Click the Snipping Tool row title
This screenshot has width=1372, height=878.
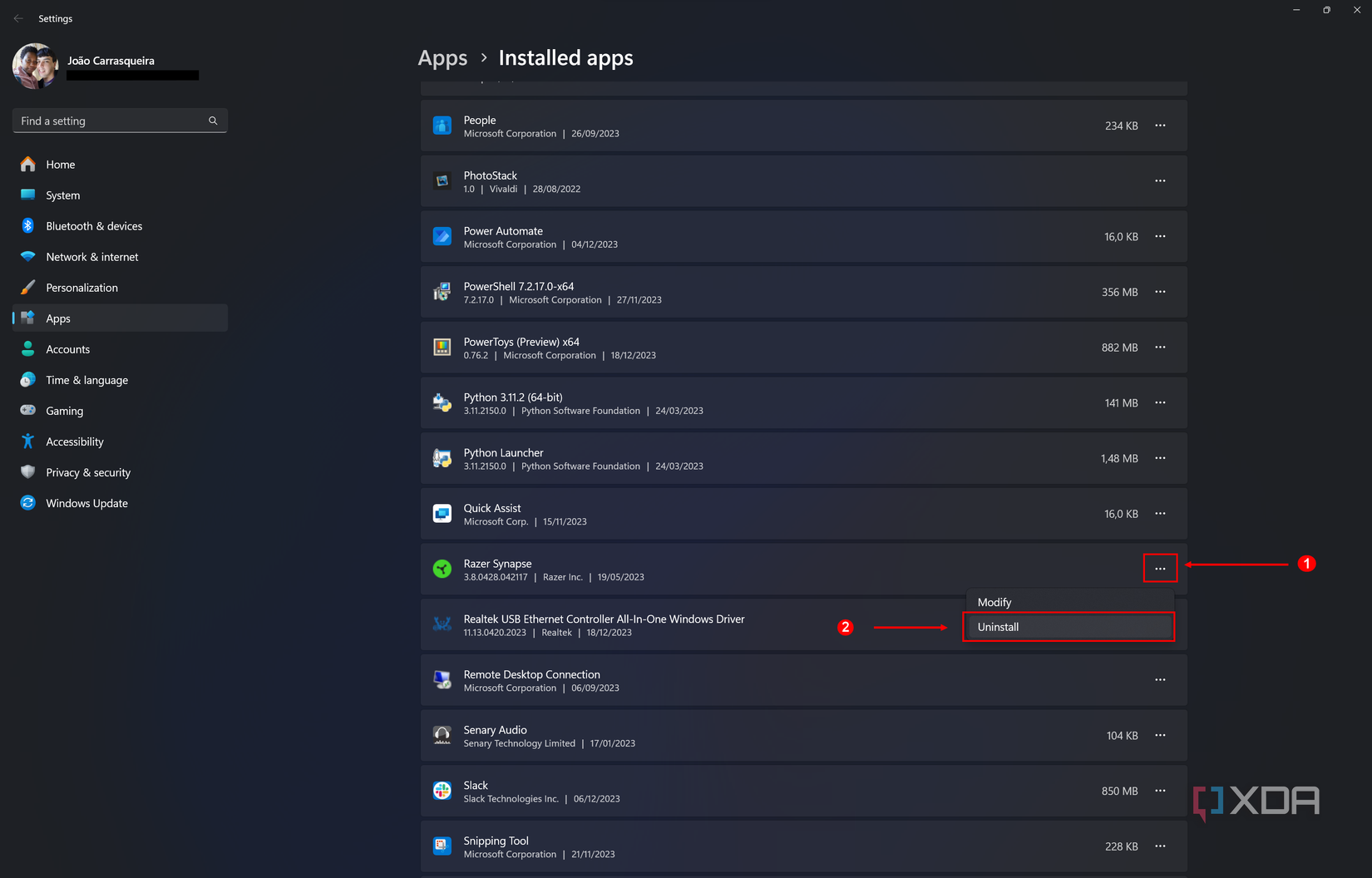496,841
